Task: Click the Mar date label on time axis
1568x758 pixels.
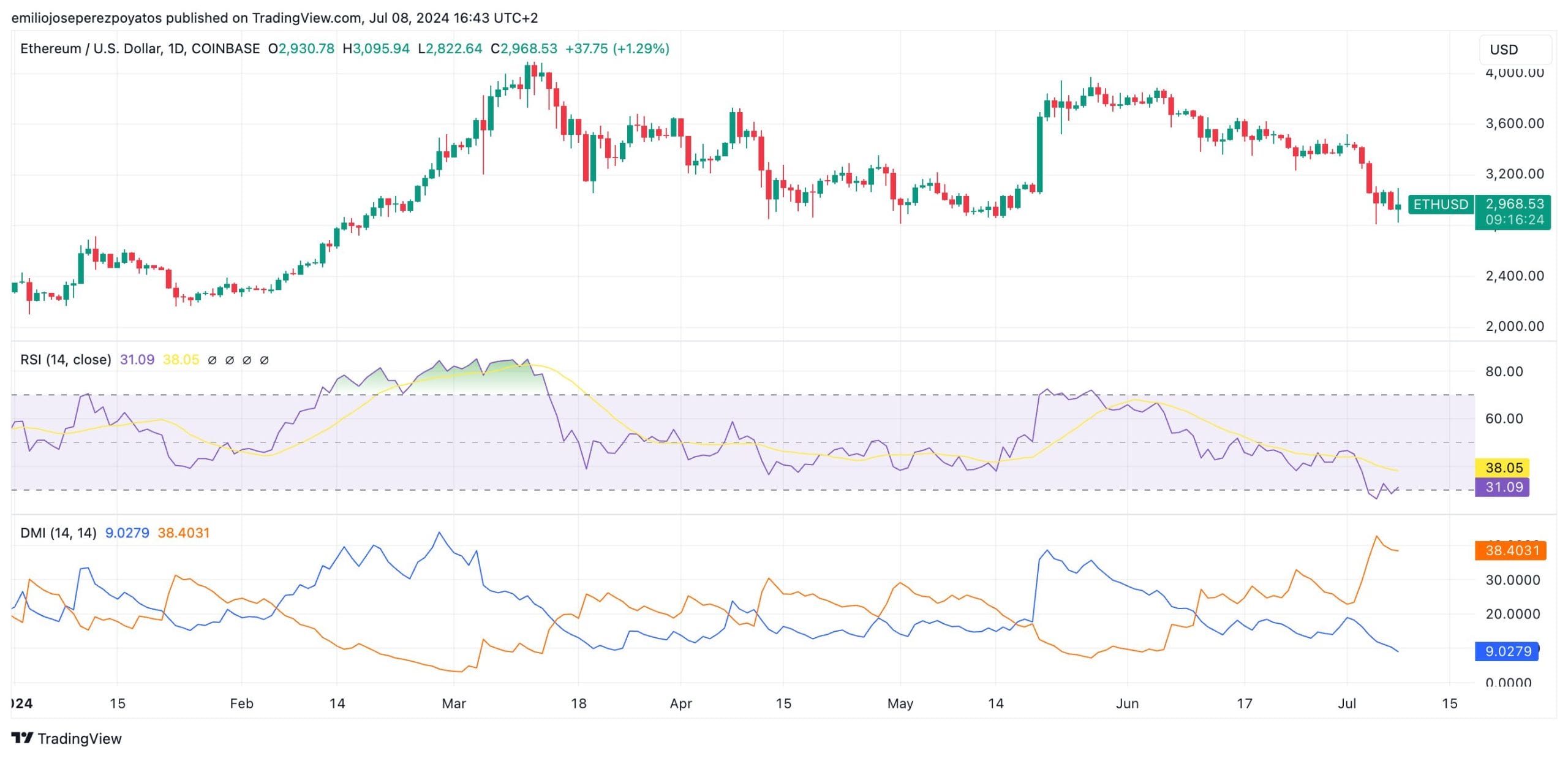Action: pyautogui.click(x=453, y=703)
